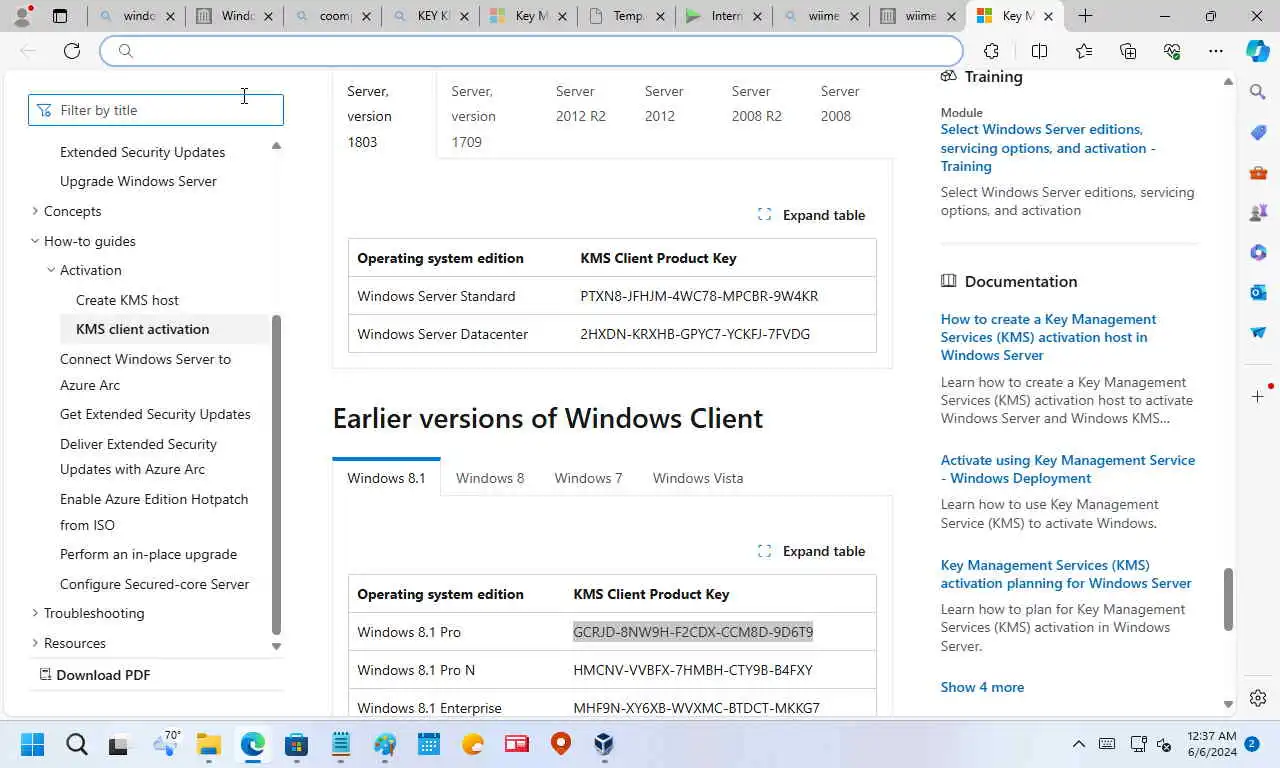
Task: Open Edge Settings and more menu
Action: point(1216,51)
